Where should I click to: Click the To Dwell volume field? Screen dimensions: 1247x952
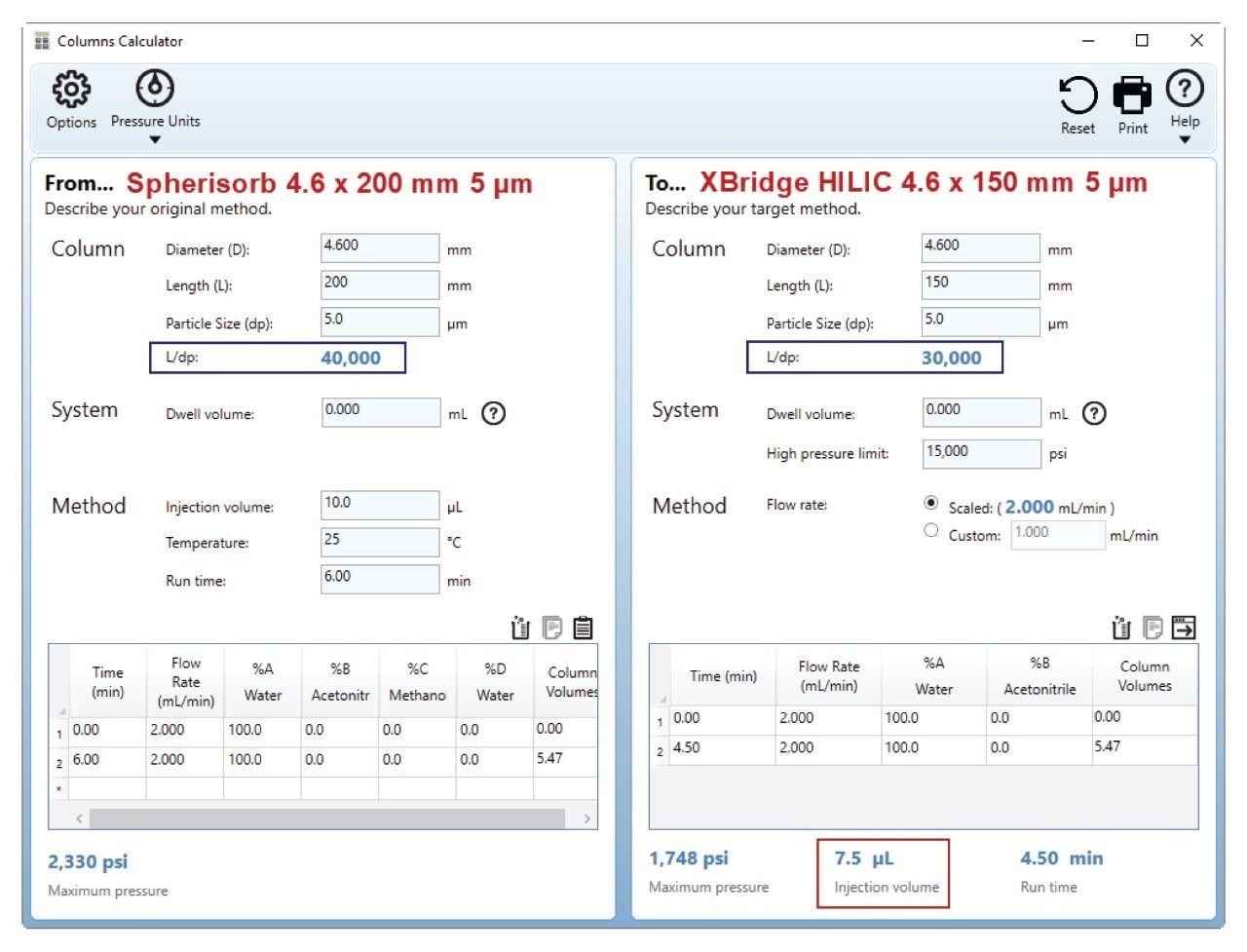click(x=981, y=412)
